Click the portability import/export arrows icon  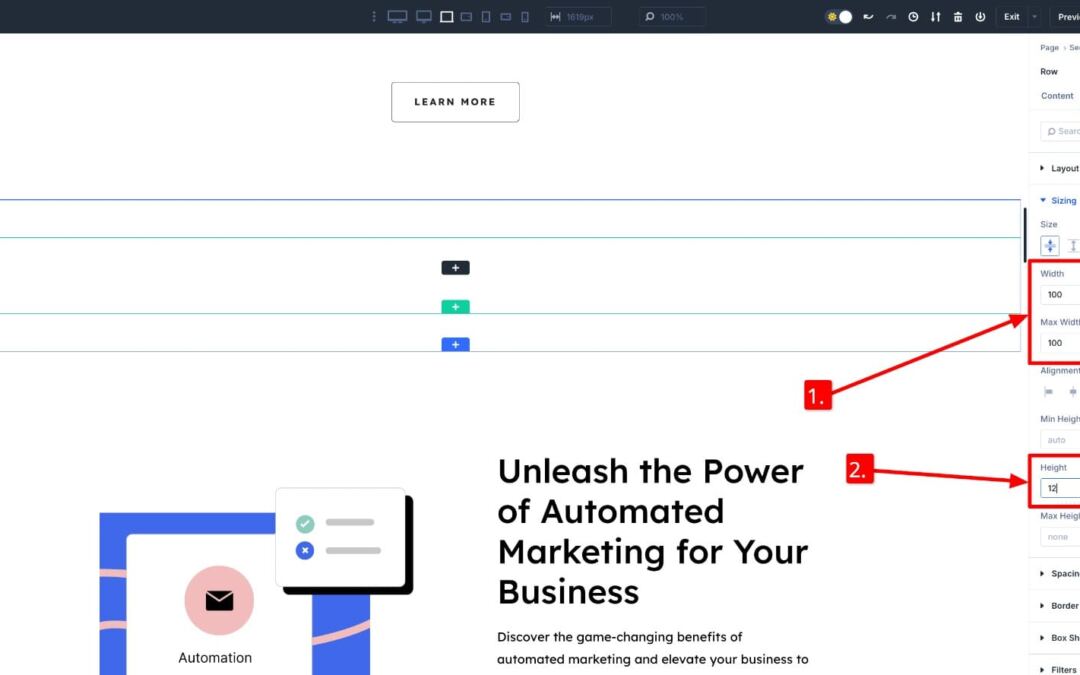coord(936,16)
